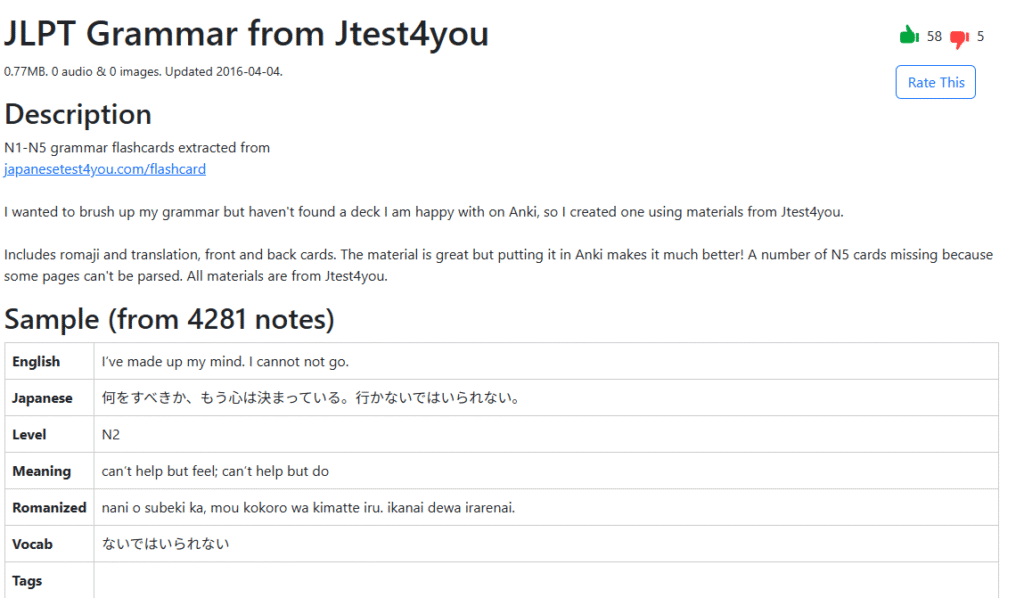The width and height of the screenshot is (1024, 598).
Task: Click the green thumbs-up icon
Action: (909, 35)
